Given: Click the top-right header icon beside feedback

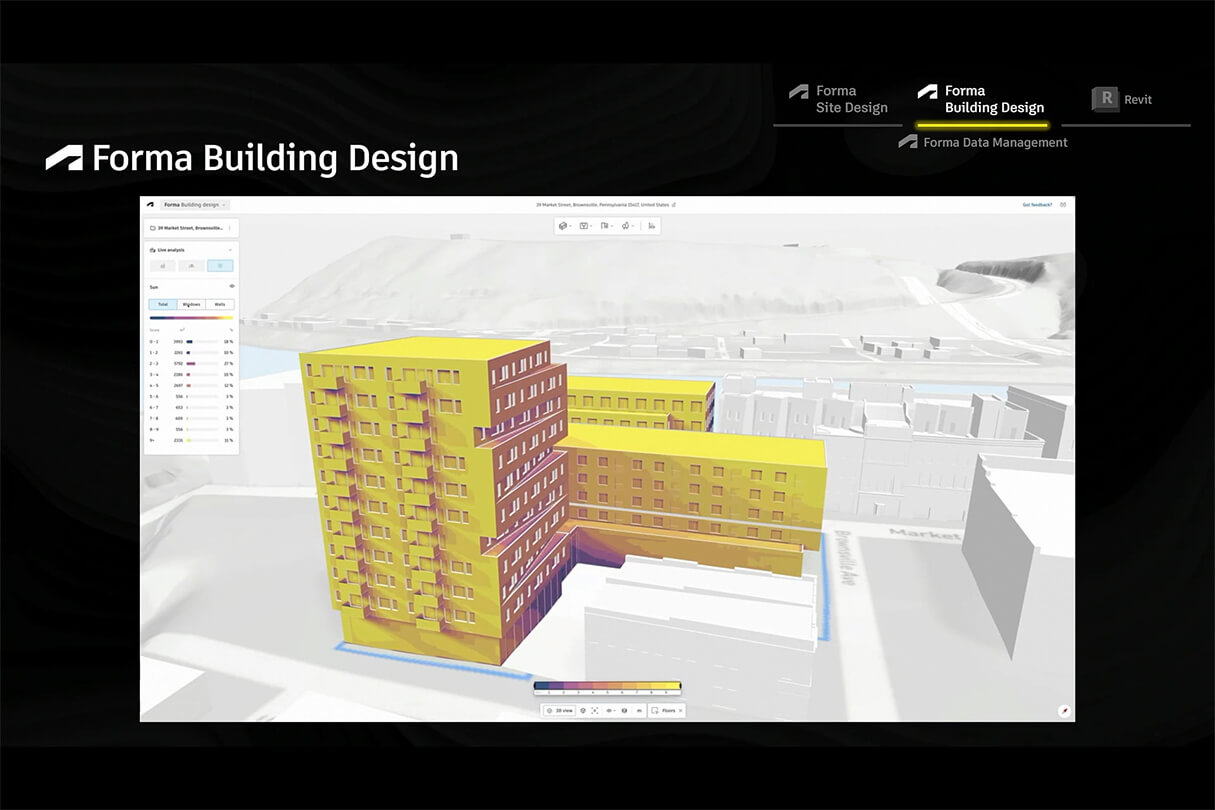Looking at the screenshot, I should coord(1063,204).
